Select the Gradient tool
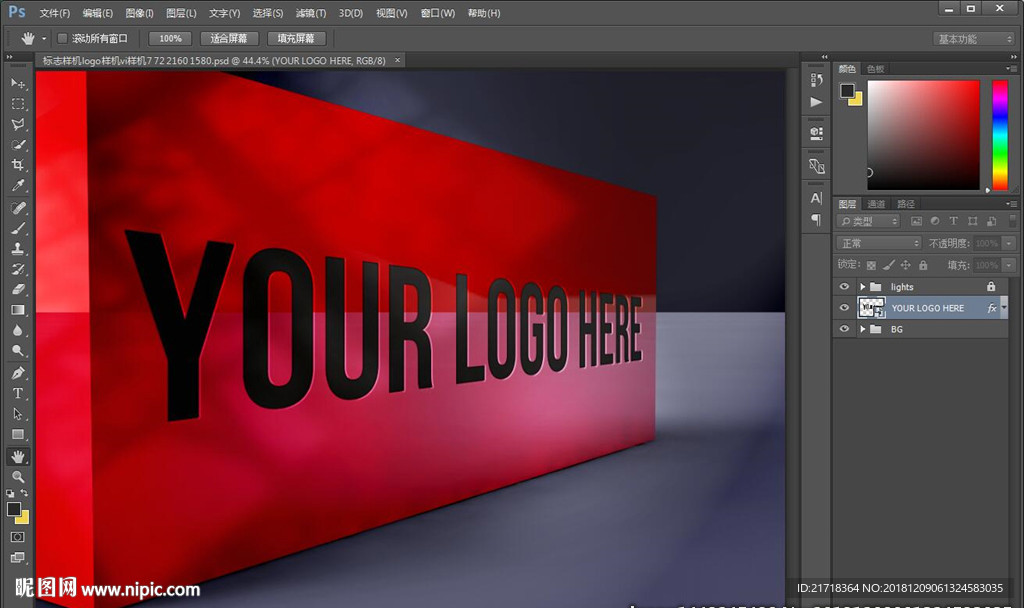Screen dimensions: 1024x608 point(18,310)
